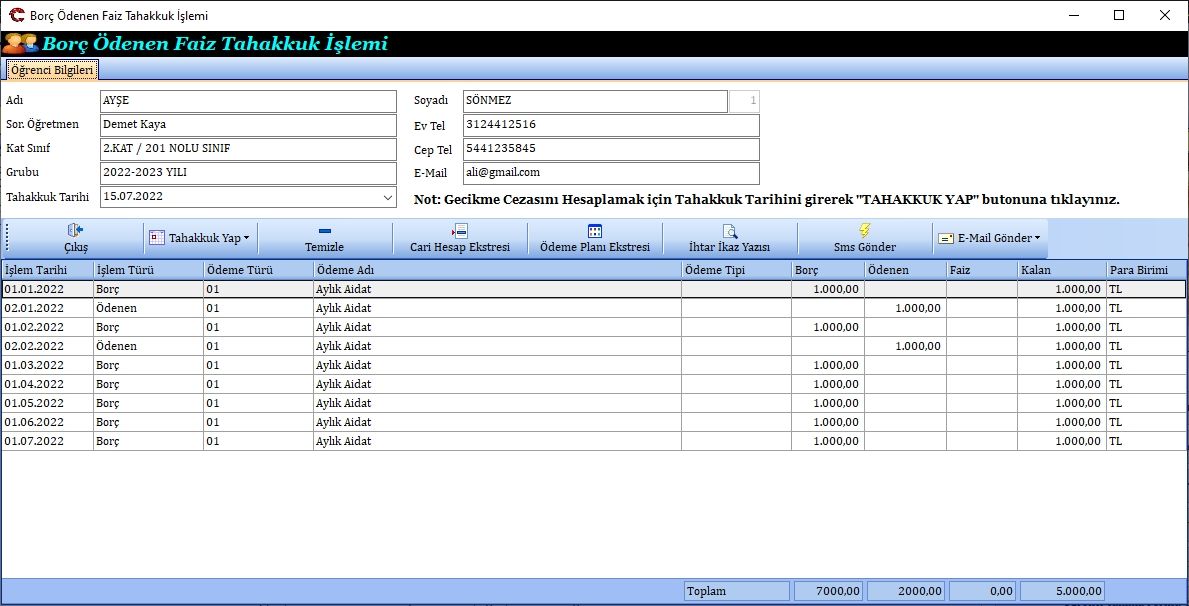Switch to the Öğrenci Bilgileri tab
Screen dimensions: 1189x606
tap(52, 70)
